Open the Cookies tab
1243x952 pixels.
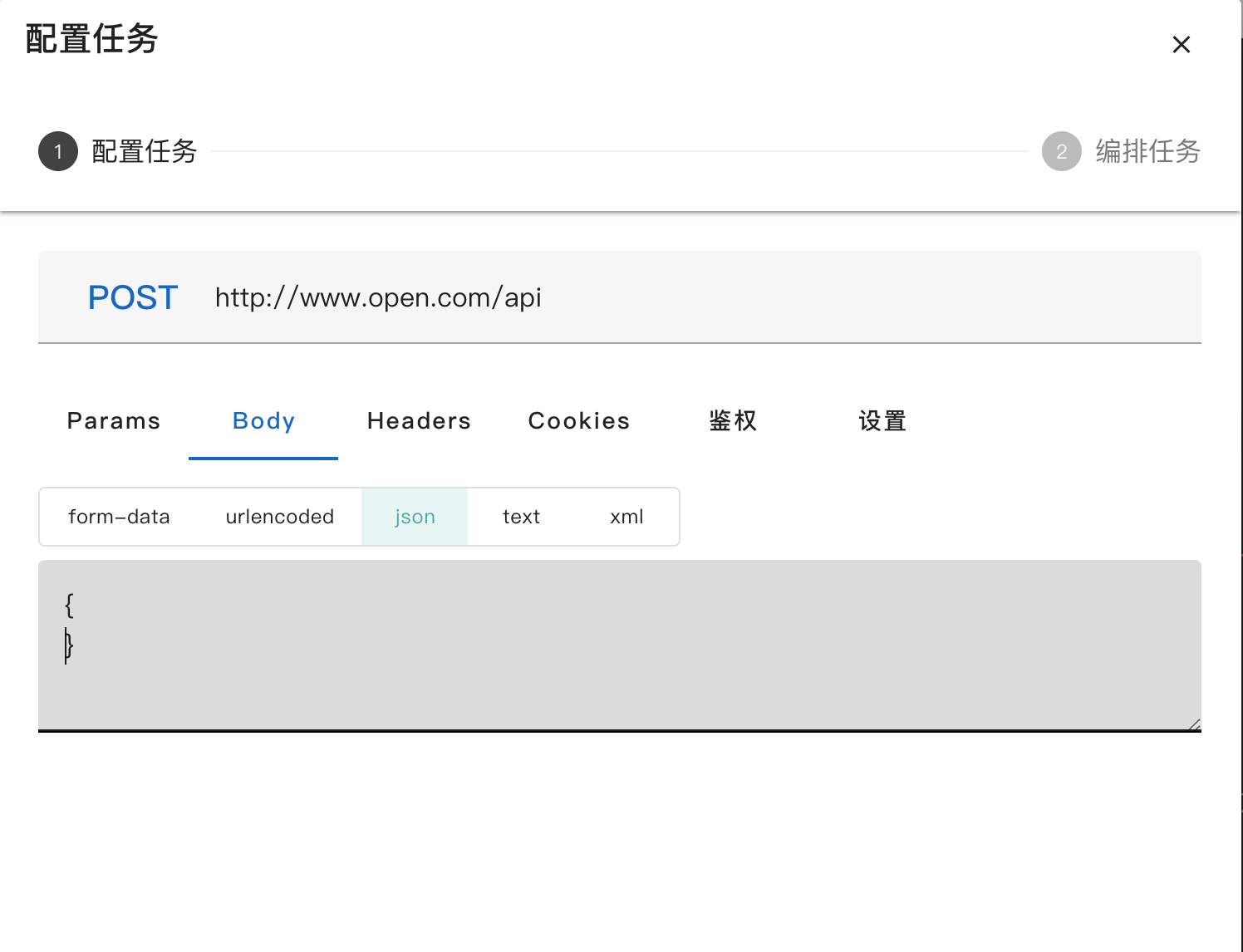578,421
